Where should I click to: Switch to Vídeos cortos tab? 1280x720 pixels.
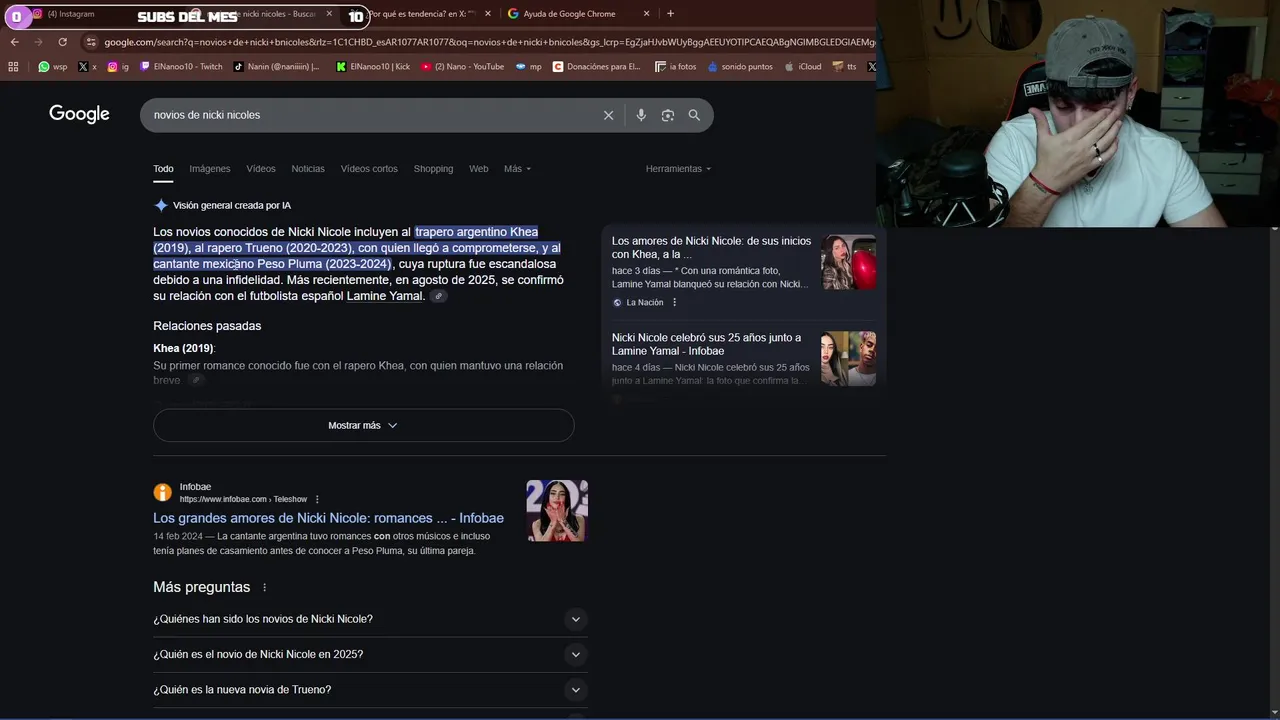[x=369, y=169]
